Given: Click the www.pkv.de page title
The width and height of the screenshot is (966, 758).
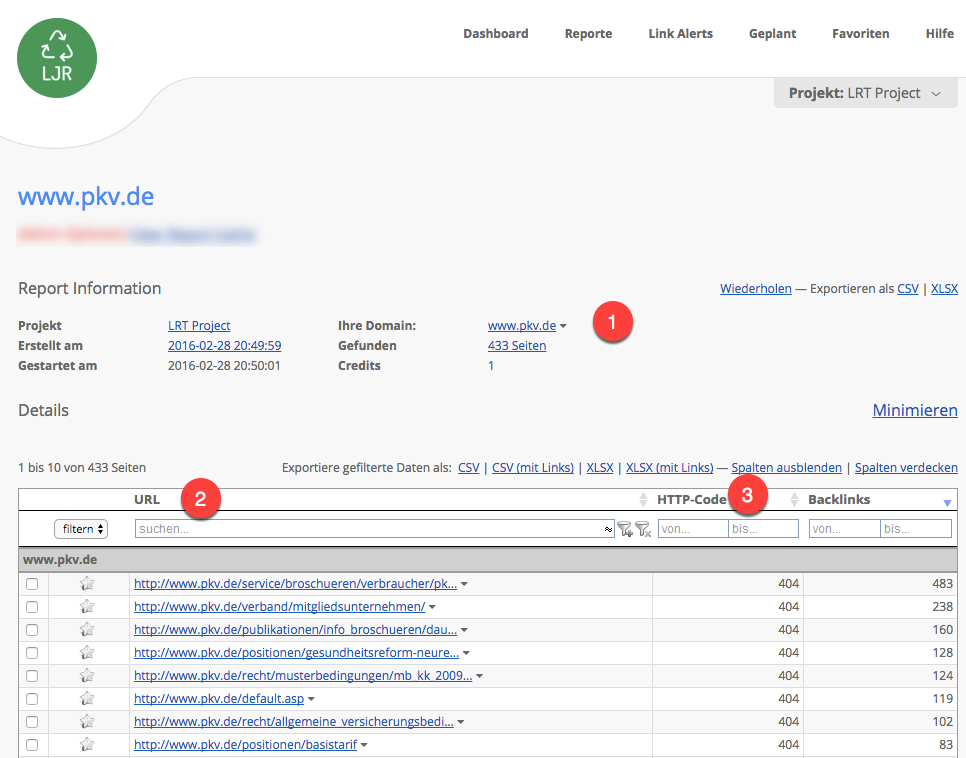Looking at the screenshot, I should [x=86, y=197].
